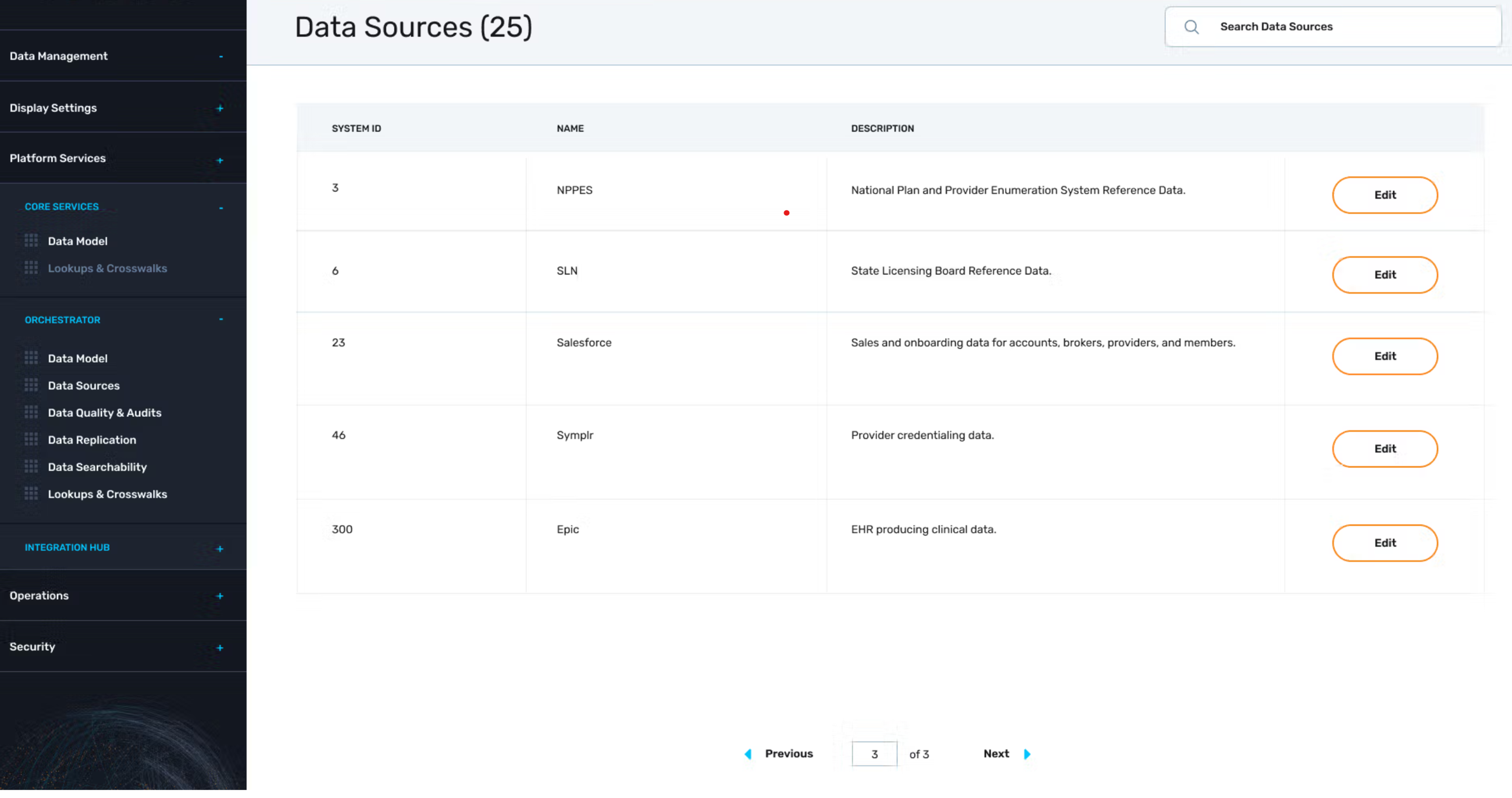Expand the Integration Hub group
Image resolution: width=1512 pixels, height=798 pixels.
[x=220, y=548]
